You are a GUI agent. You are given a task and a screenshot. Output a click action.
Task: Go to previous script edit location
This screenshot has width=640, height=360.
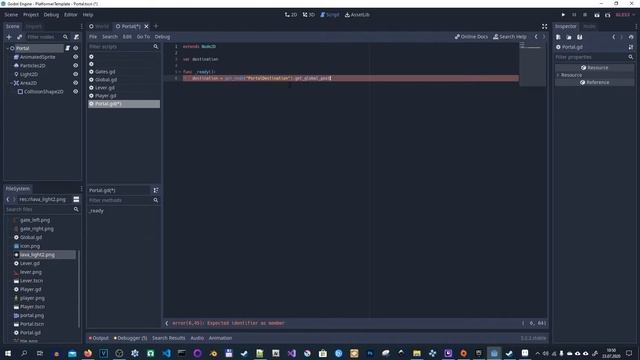pyautogui.click(x=536, y=37)
